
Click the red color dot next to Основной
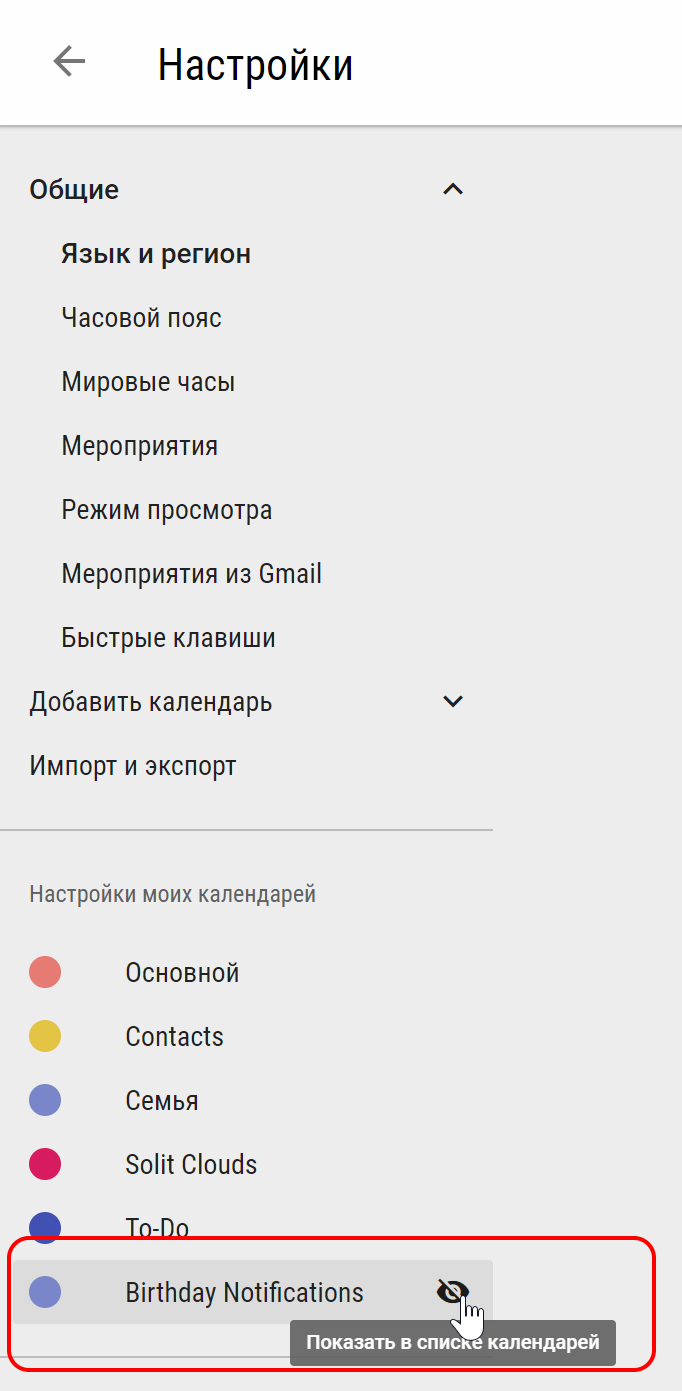[x=44, y=972]
